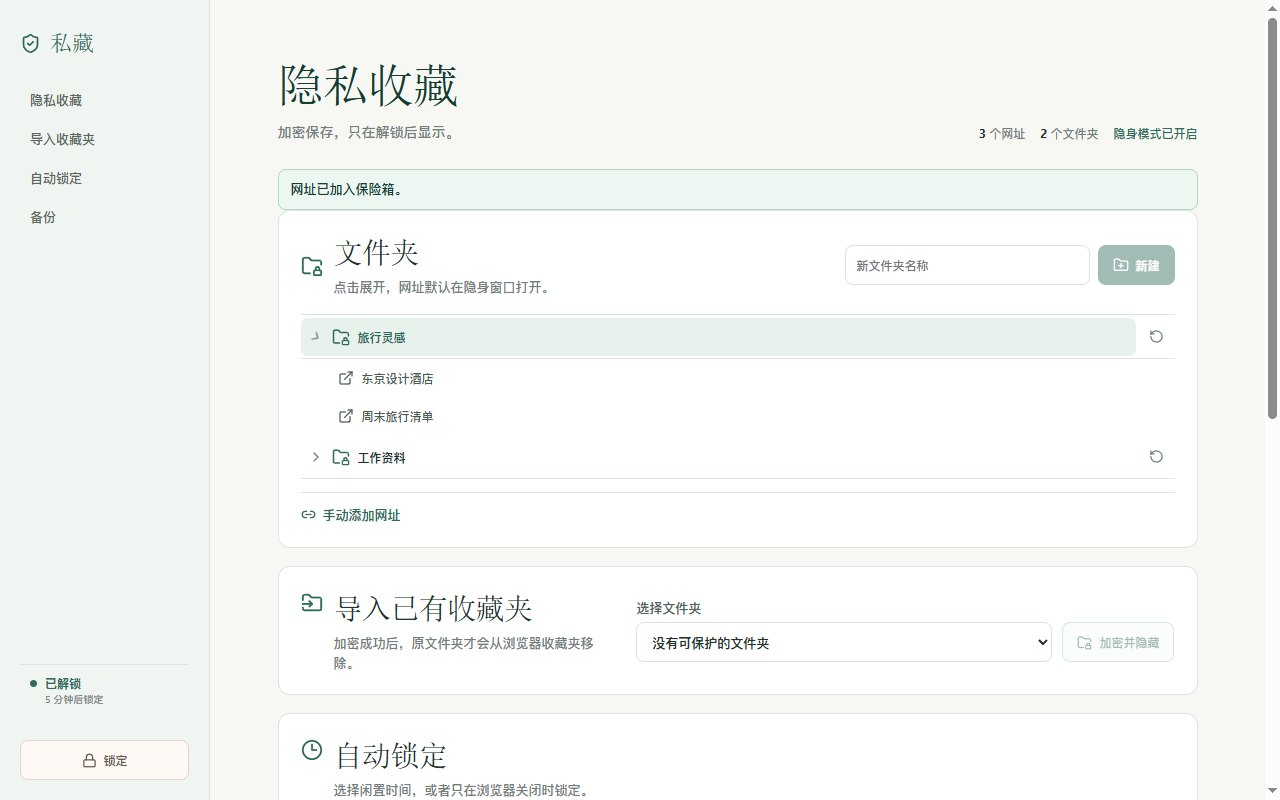The height and width of the screenshot is (800, 1280).
Task: Click 手动添加网址 link
Action: click(361, 515)
